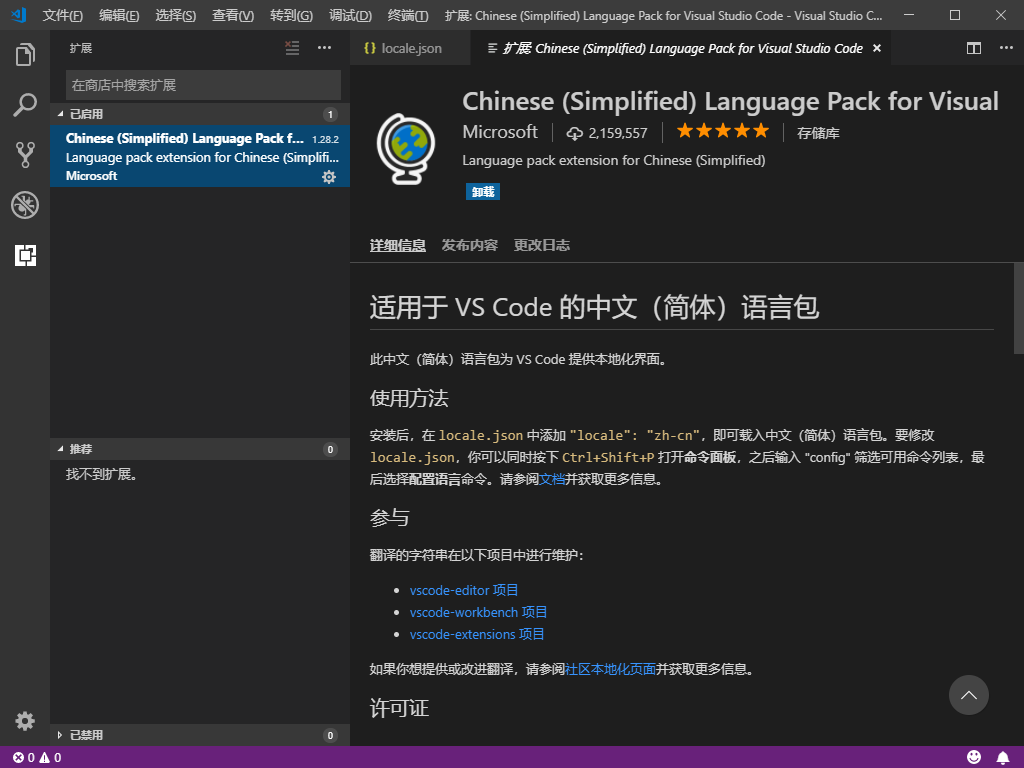
Task: Open the 终端(T) menu
Action: [x=408, y=15]
